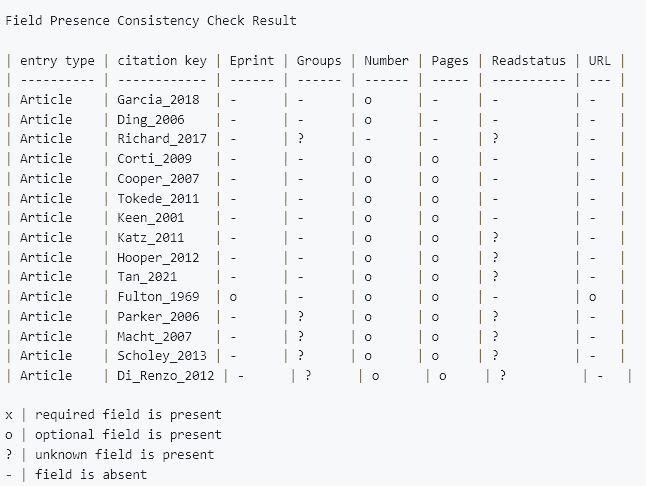
Task: Click 'optional field is present' legend line
Action: coord(114,435)
